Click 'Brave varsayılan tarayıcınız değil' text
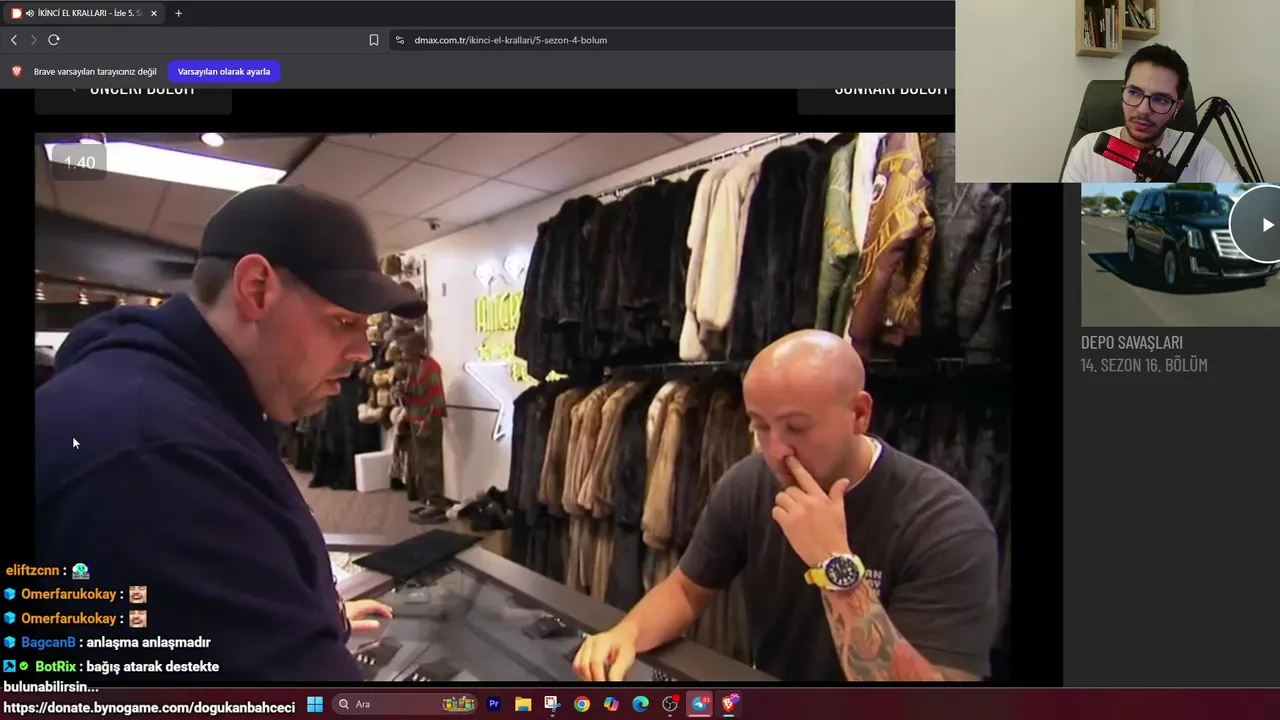 (95, 72)
